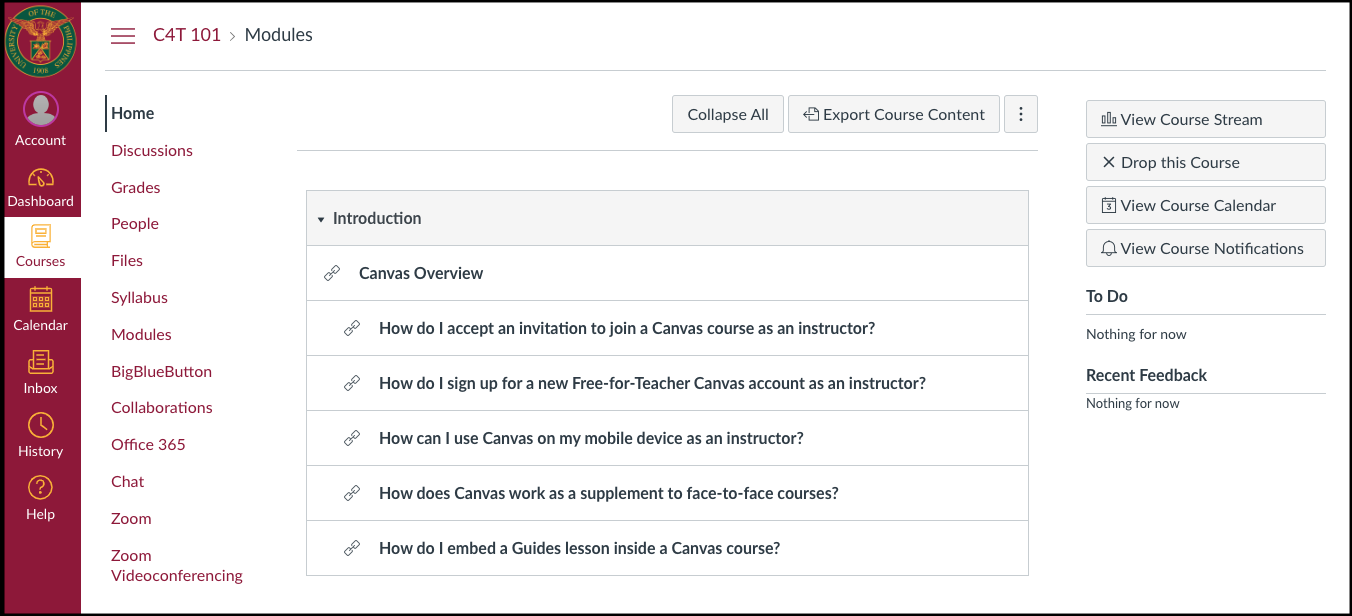Open Help in the global sidebar

[x=41, y=498]
